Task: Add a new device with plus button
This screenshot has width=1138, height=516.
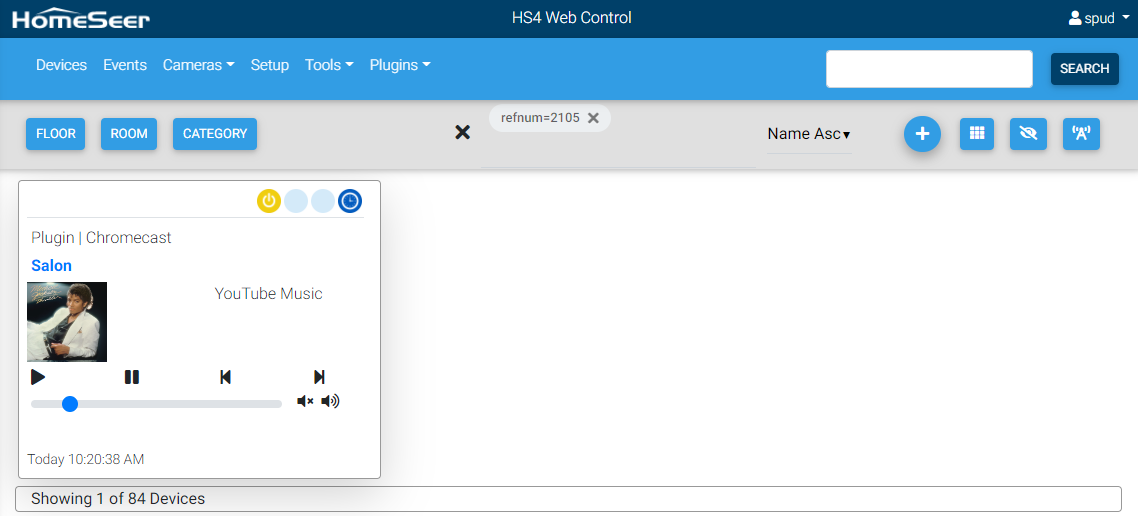Action: click(922, 134)
